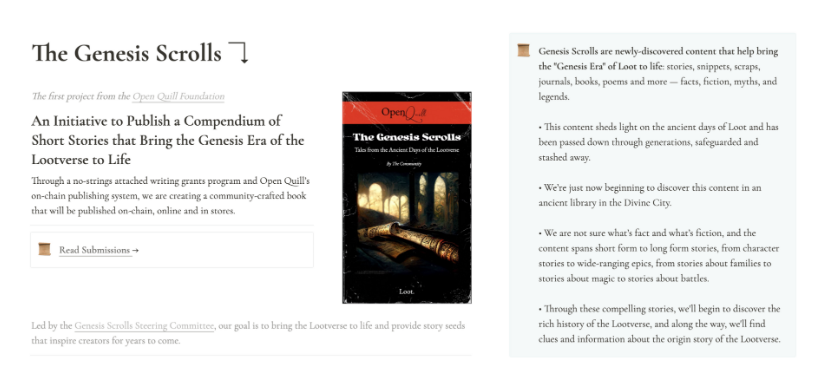Click the scroll icon in the gray callout
815x371 pixels.
coord(523,50)
